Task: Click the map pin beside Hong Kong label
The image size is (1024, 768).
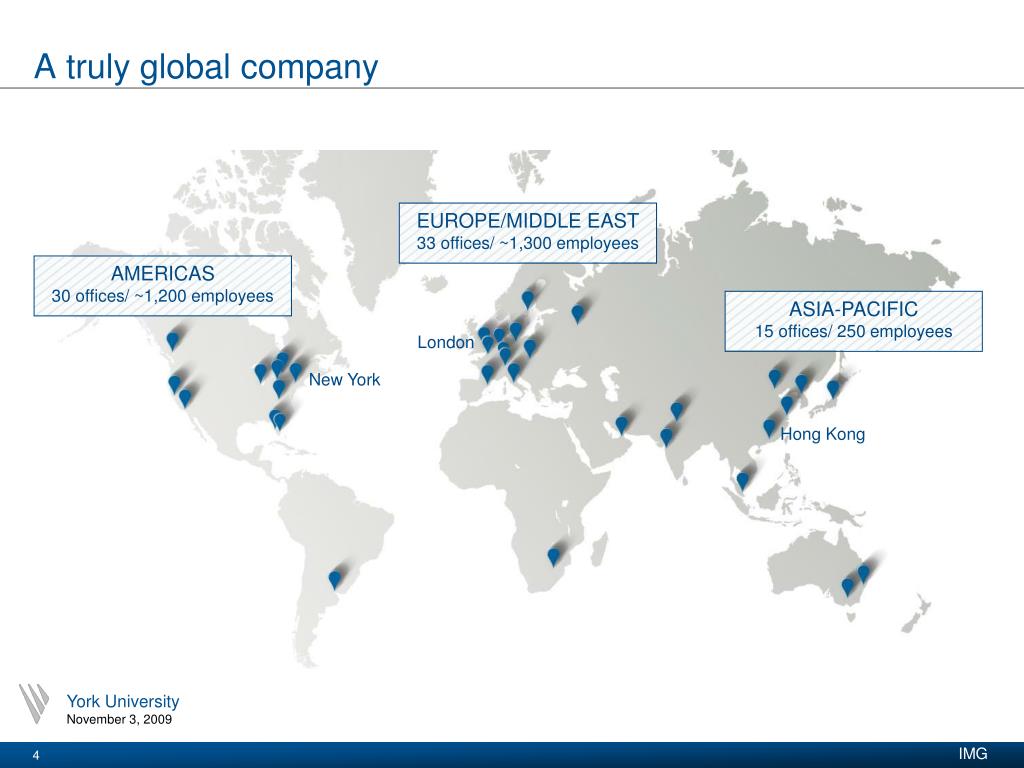Action: click(769, 428)
